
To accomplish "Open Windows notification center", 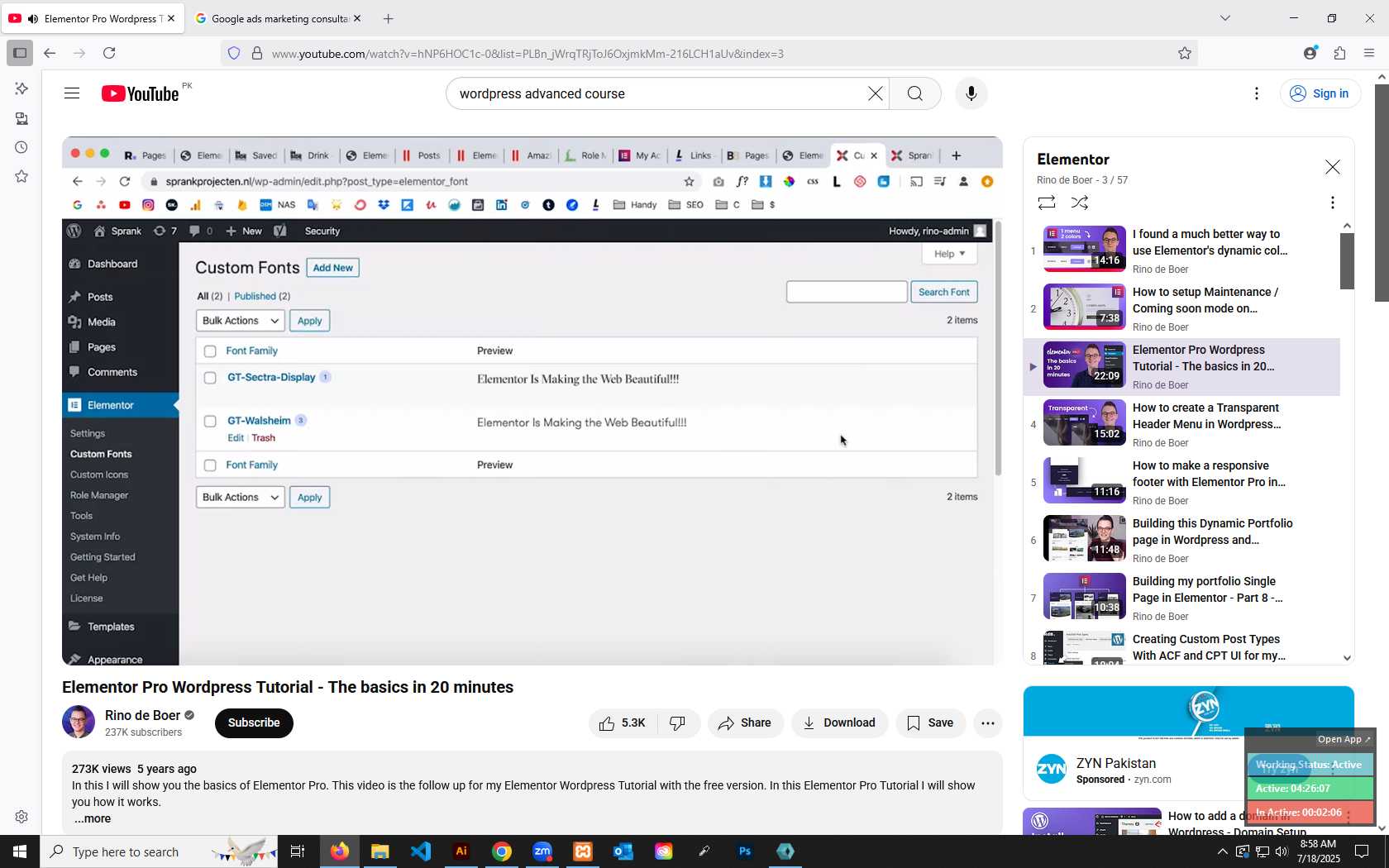I will tap(1362, 851).
